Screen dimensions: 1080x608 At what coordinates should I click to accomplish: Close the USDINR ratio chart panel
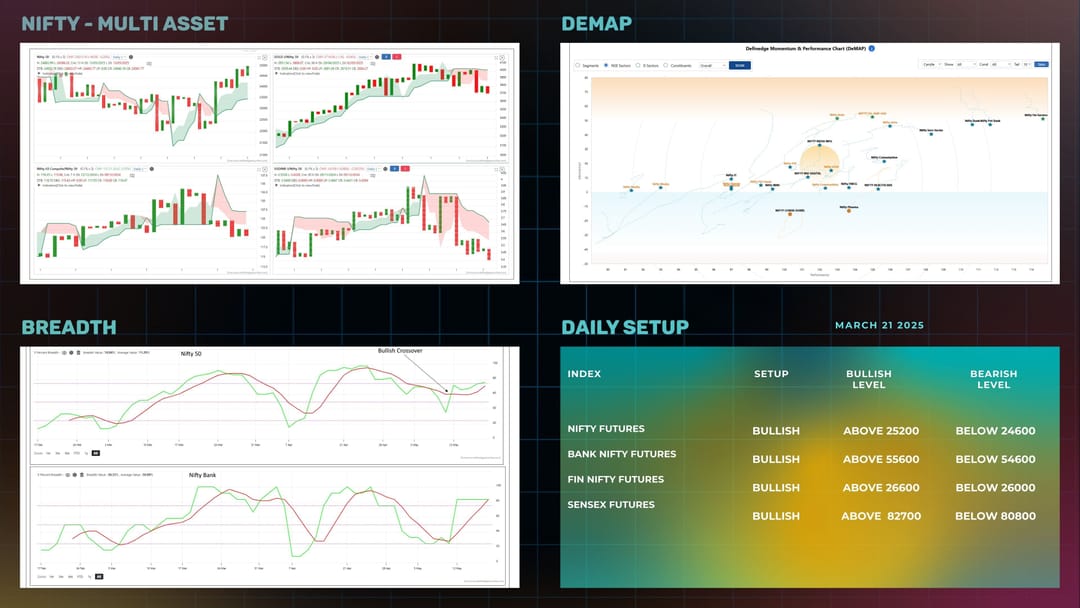[x=502, y=169]
